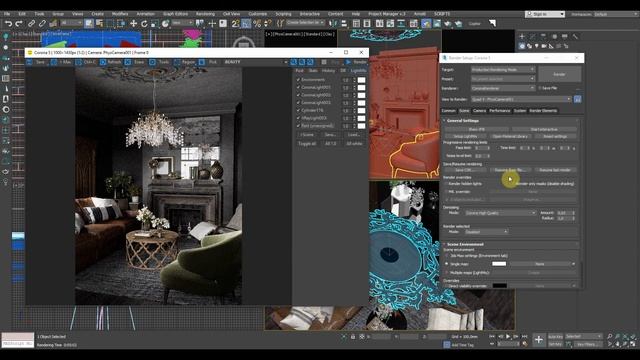Click the Environment light color swatch in LightMix

[x=361, y=80]
